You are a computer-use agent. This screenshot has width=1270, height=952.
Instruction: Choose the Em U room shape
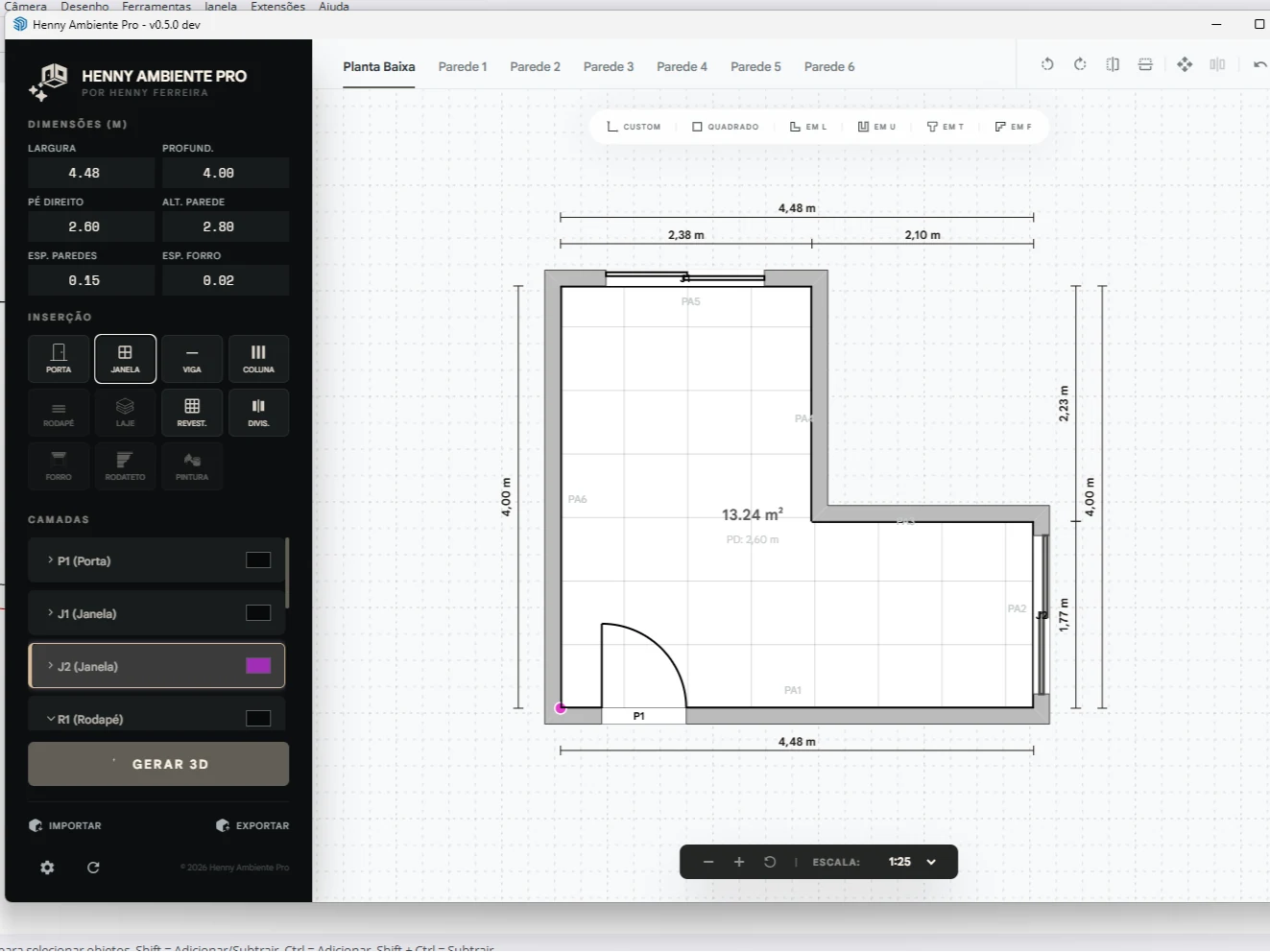876,127
